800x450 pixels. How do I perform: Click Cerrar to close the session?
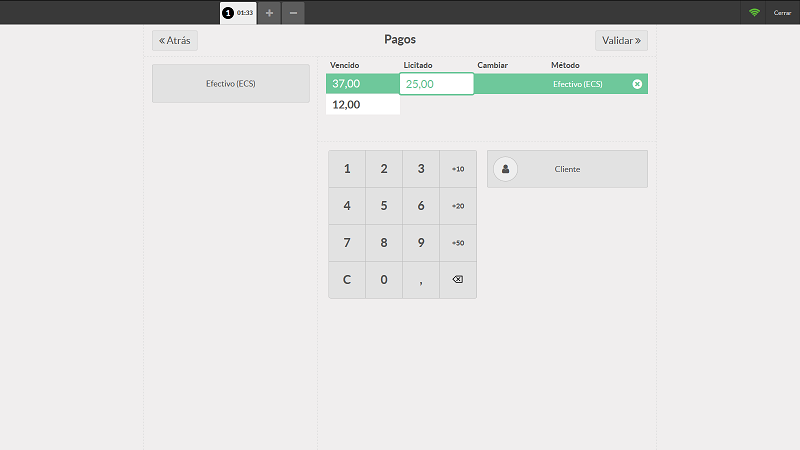(782, 13)
